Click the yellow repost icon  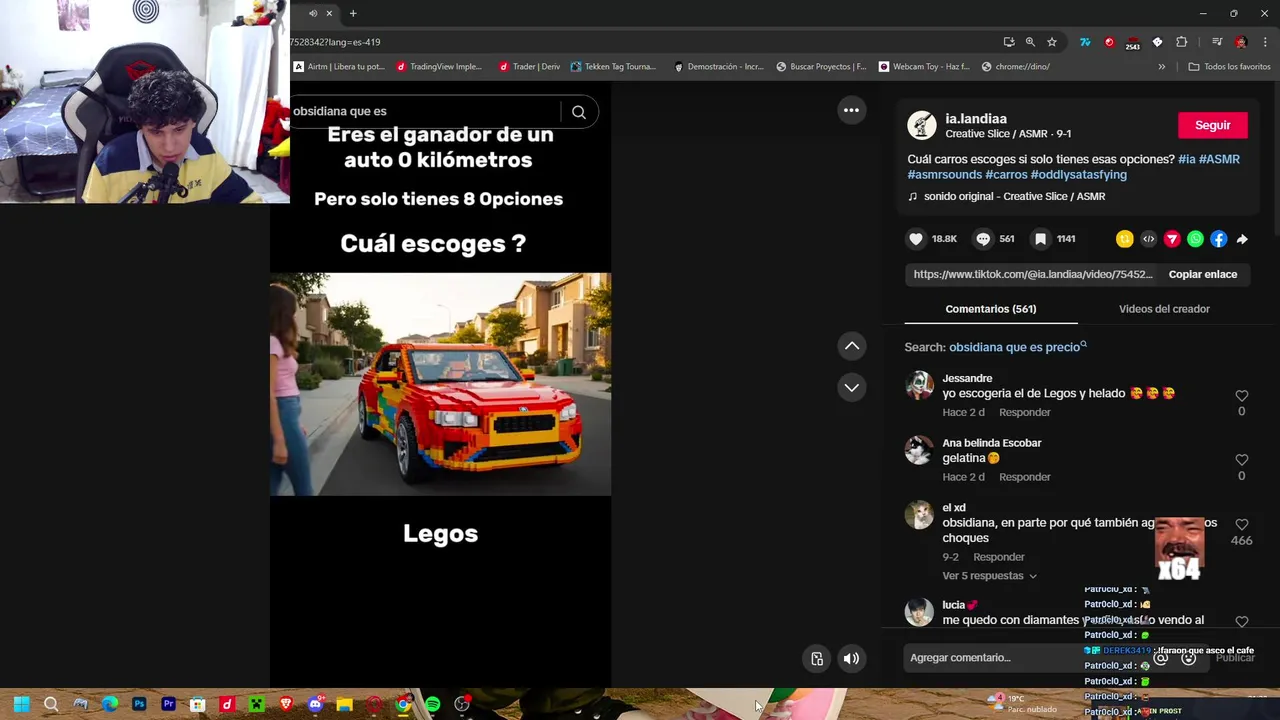(1125, 239)
